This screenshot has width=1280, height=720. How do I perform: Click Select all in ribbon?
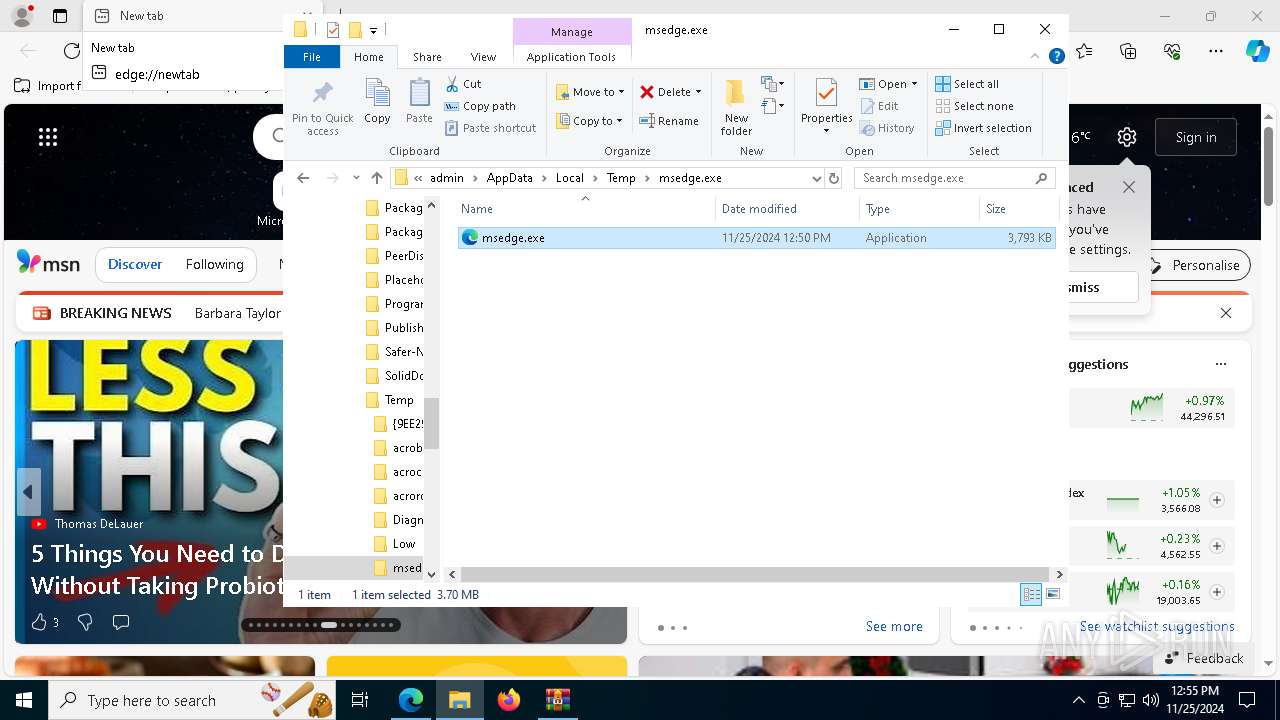[x=967, y=84]
